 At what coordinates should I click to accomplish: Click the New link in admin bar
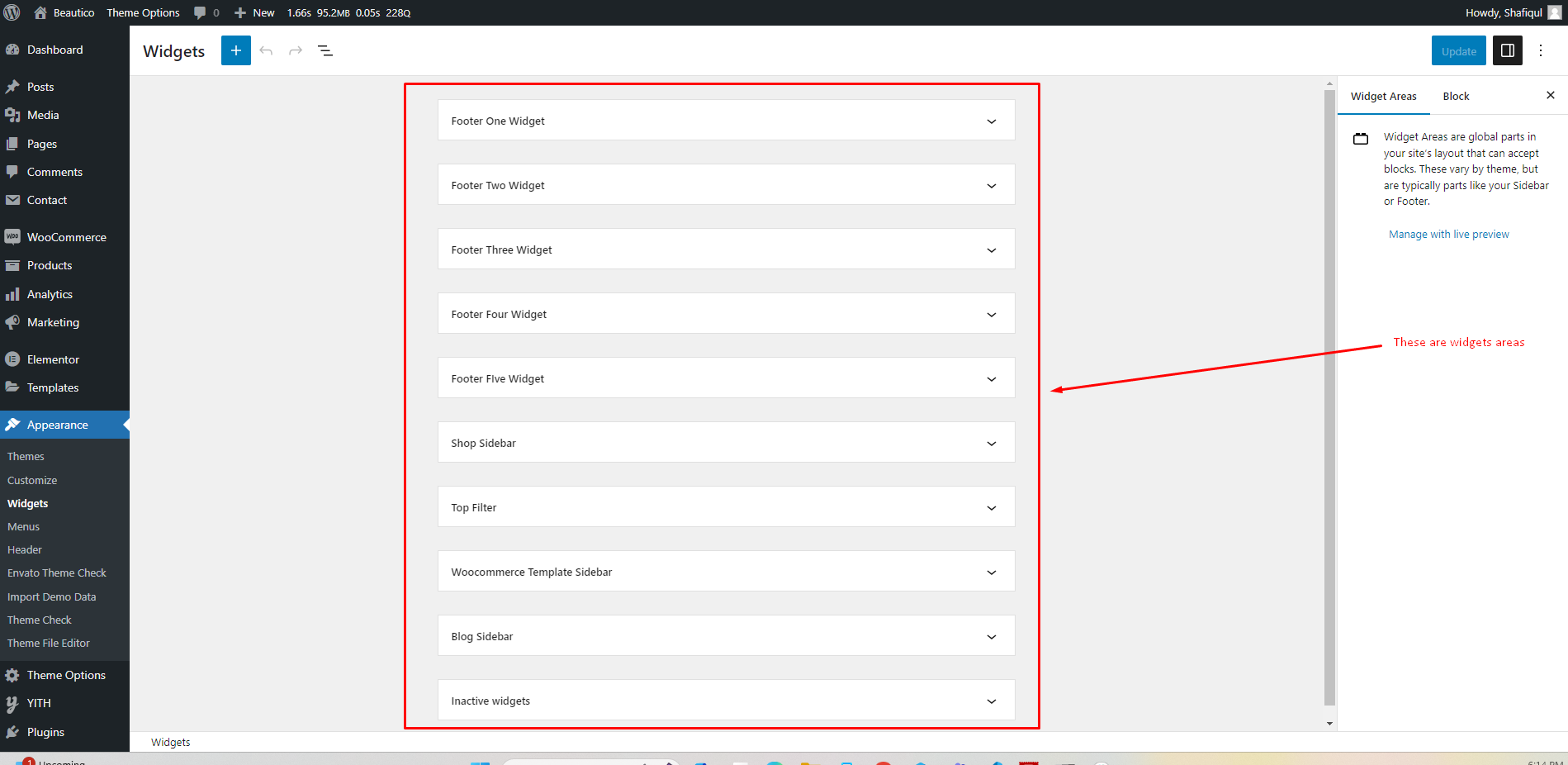pyautogui.click(x=254, y=12)
